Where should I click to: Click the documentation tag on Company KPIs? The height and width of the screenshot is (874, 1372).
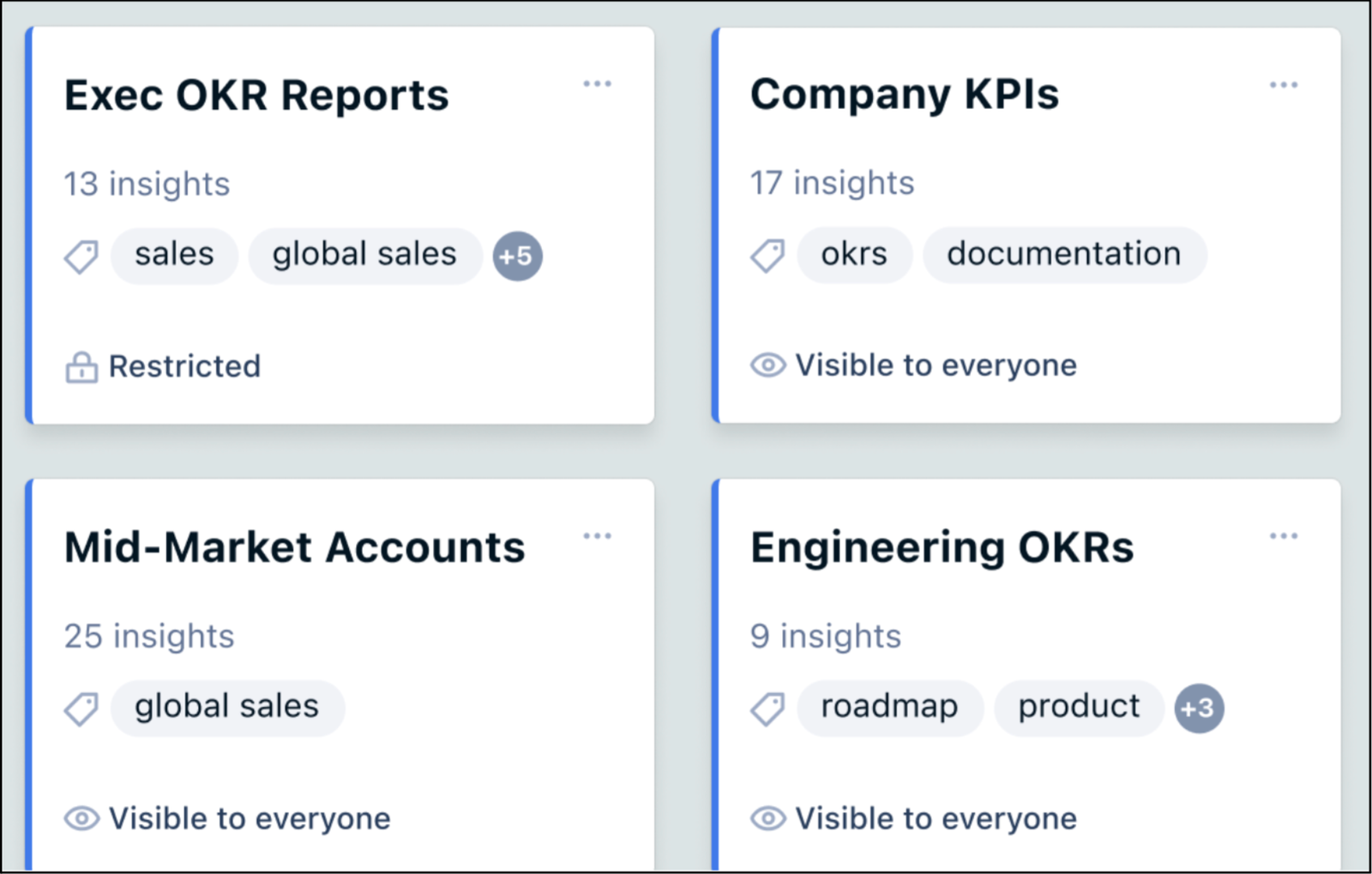1064,254
